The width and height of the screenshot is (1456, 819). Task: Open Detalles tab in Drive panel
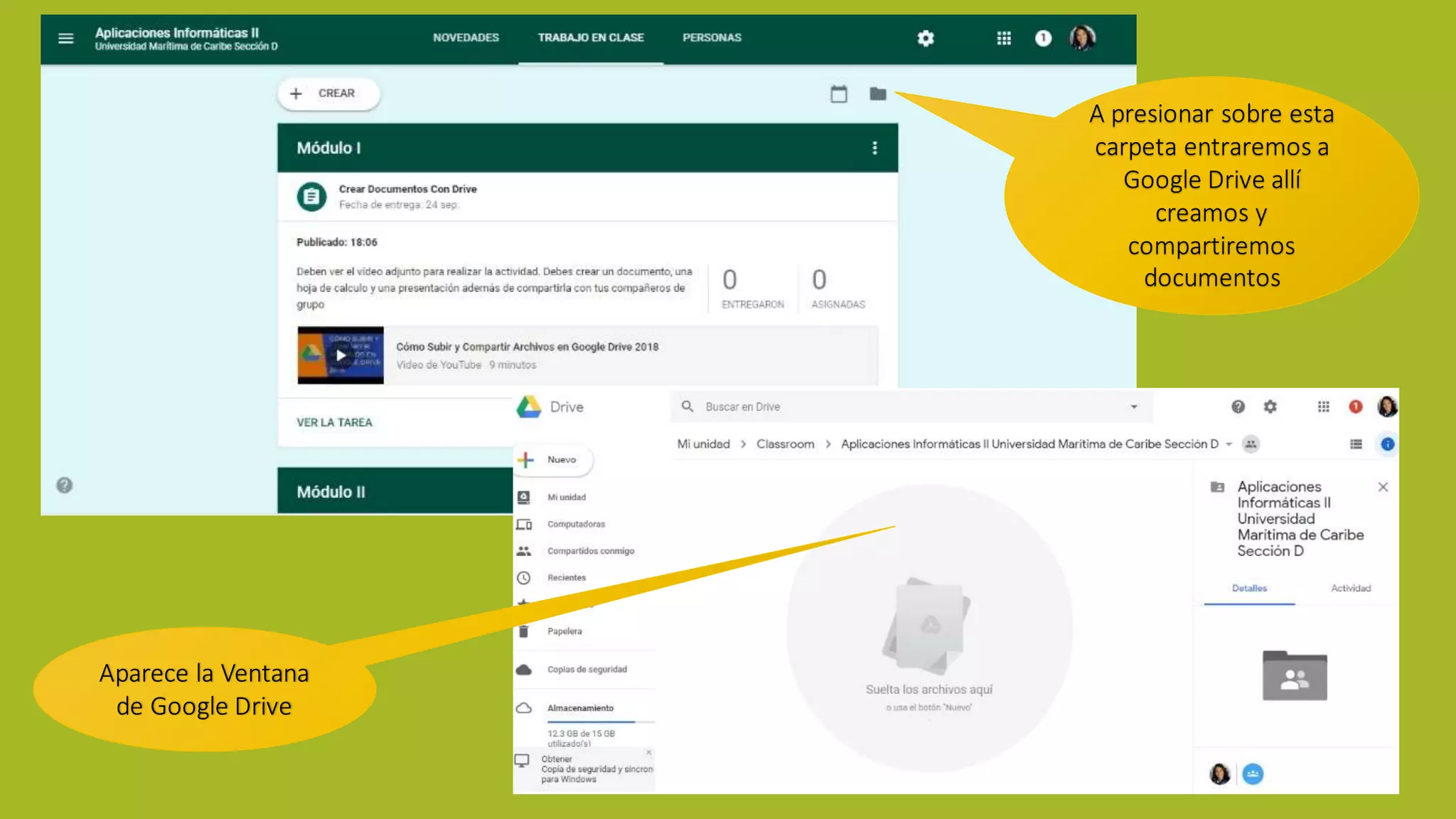pos(1249,589)
